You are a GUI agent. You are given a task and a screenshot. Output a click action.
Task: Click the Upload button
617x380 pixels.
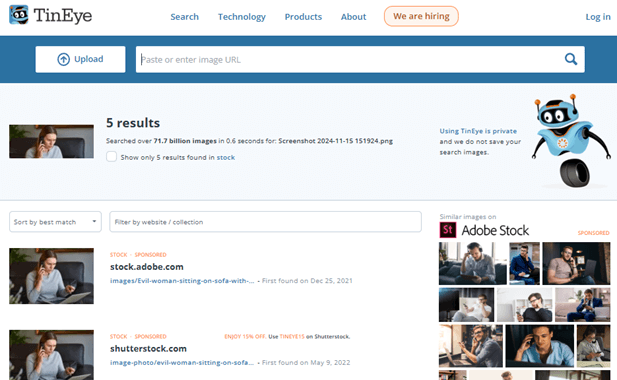click(x=80, y=59)
